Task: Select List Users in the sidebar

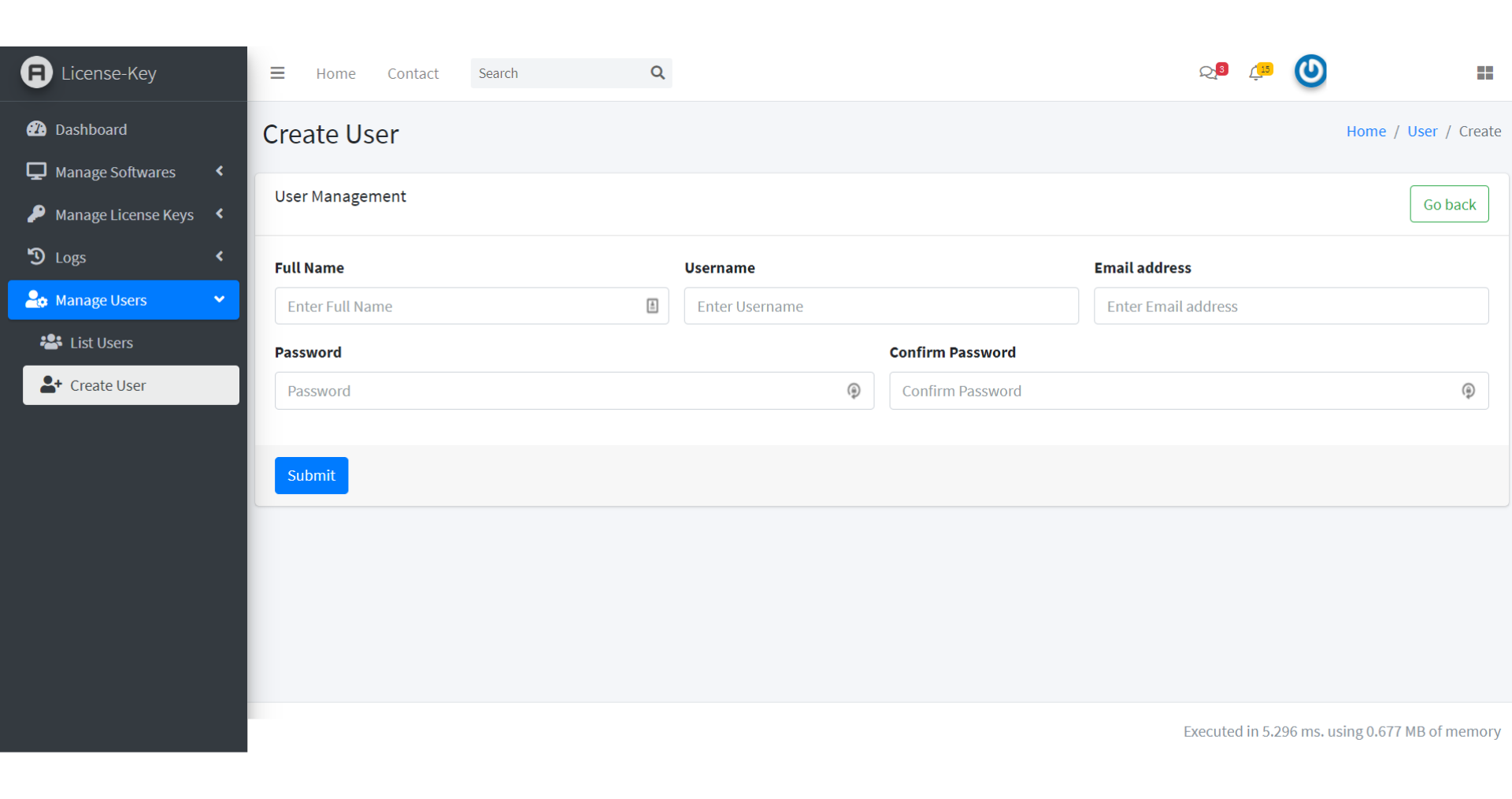Action: click(x=101, y=343)
